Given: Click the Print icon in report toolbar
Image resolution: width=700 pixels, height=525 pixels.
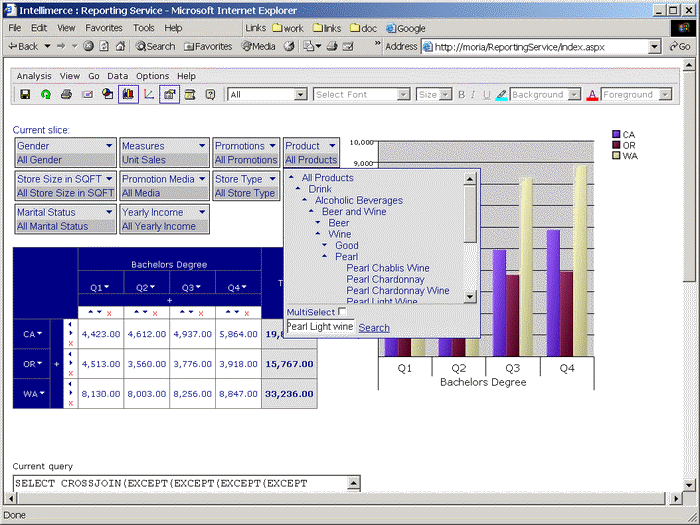Looking at the screenshot, I should point(67,94).
